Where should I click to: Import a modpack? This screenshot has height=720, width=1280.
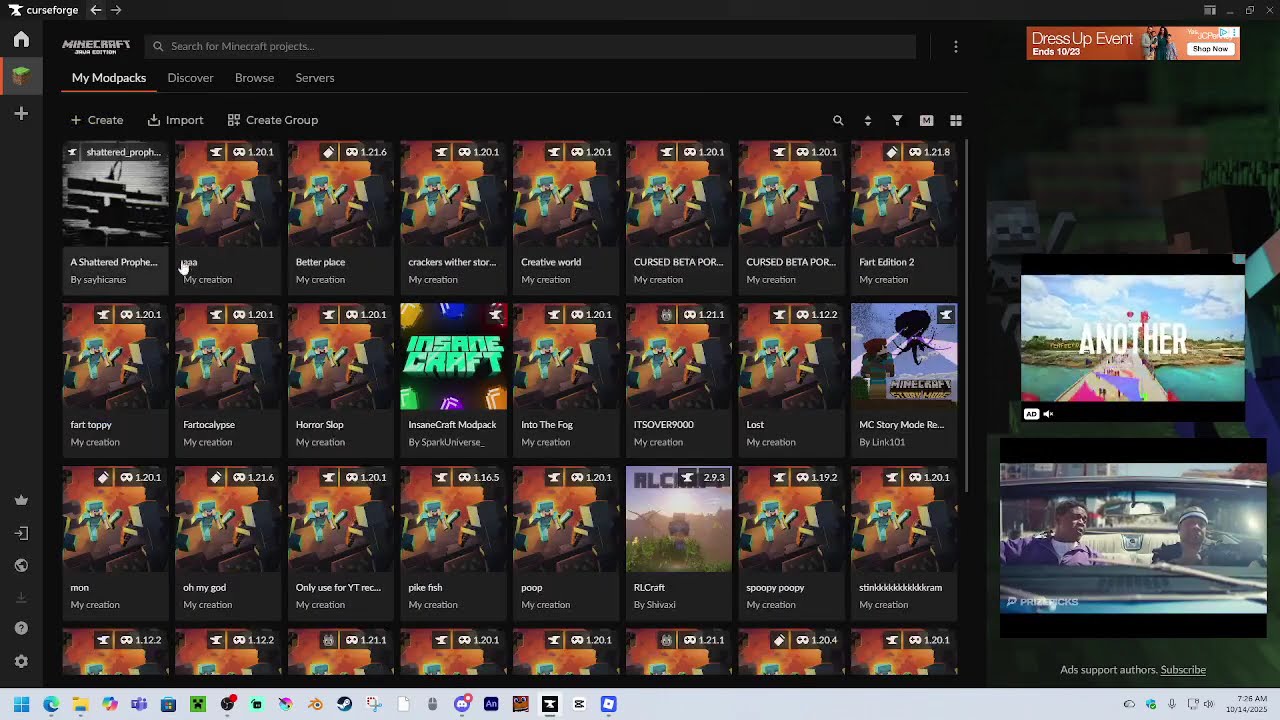coord(175,120)
